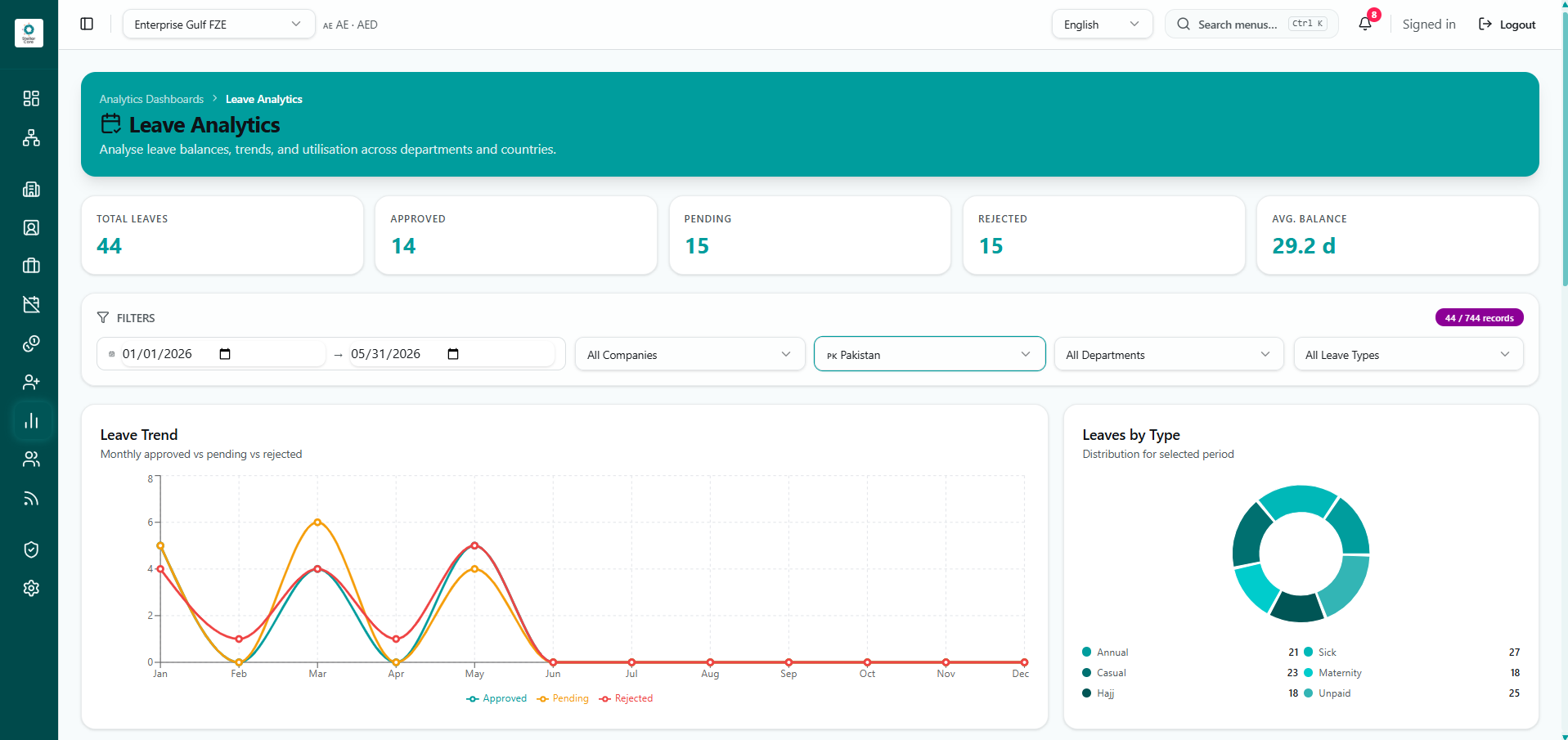The width and height of the screenshot is (1568, 740).
Task: Open the building companies sidebar icon
Action: [x=31, y=189]
